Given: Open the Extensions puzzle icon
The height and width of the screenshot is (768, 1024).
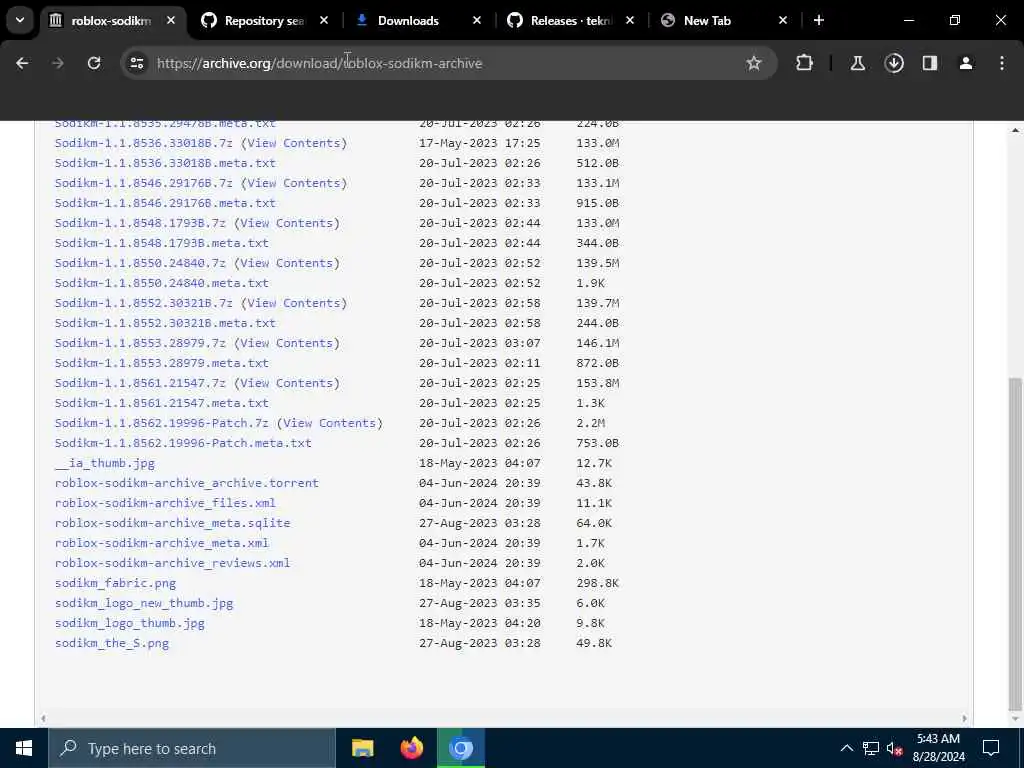Looking at the screenshot, I should tap(805, 63).
